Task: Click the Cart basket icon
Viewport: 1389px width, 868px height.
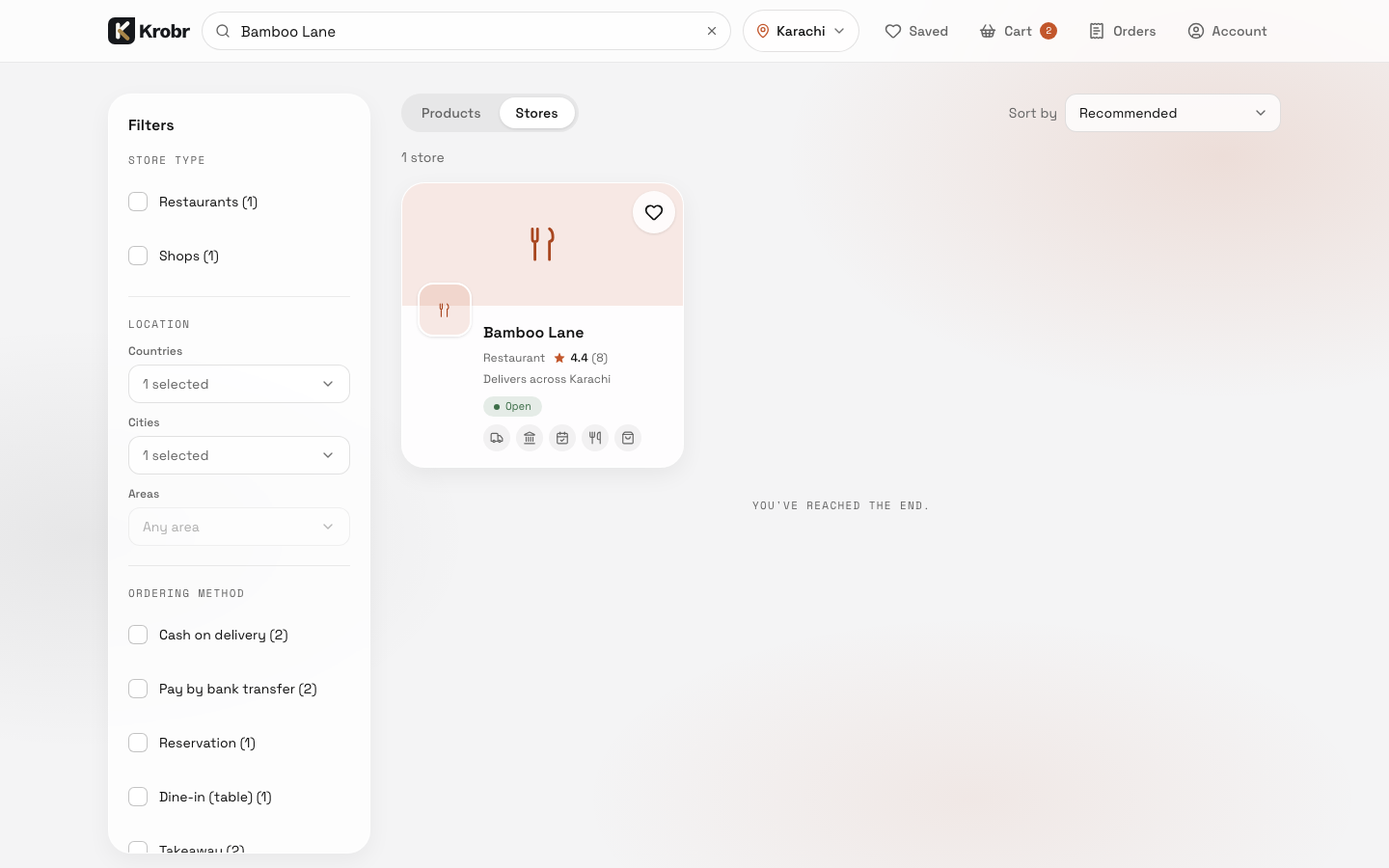Action: point(988,31)
